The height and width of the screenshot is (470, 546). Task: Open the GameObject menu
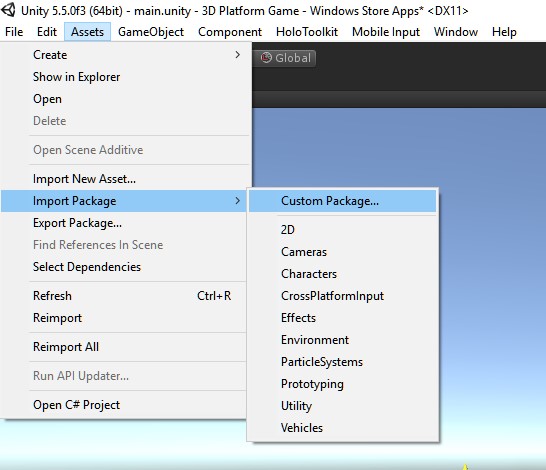pyautogui.click(x=151, y=32)
